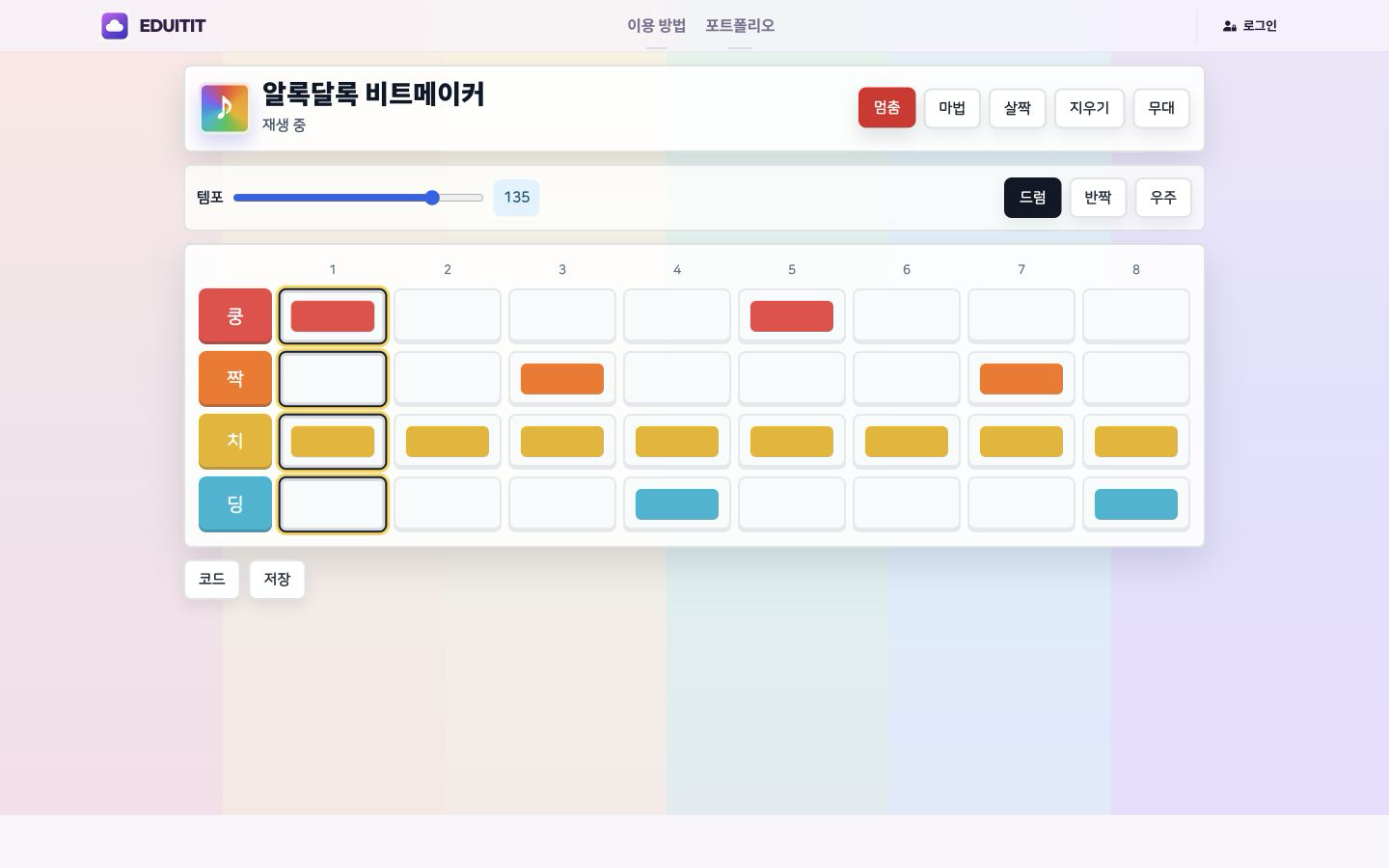Click the 알록달록 비트메이커 title
This screenshot has height=868, width=1389.
(x=373, y=95)
